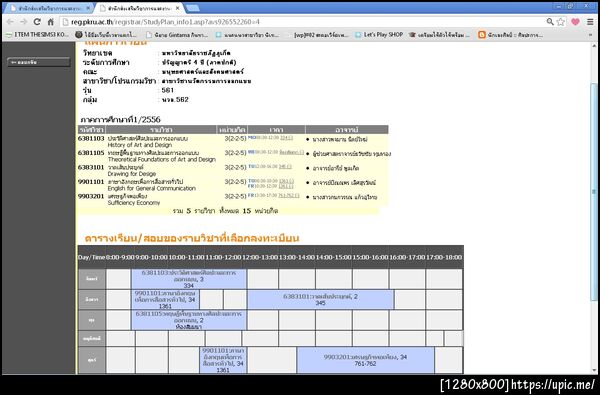
Task: Click the Day/Time header of timetable
Action: pos(91,257)
